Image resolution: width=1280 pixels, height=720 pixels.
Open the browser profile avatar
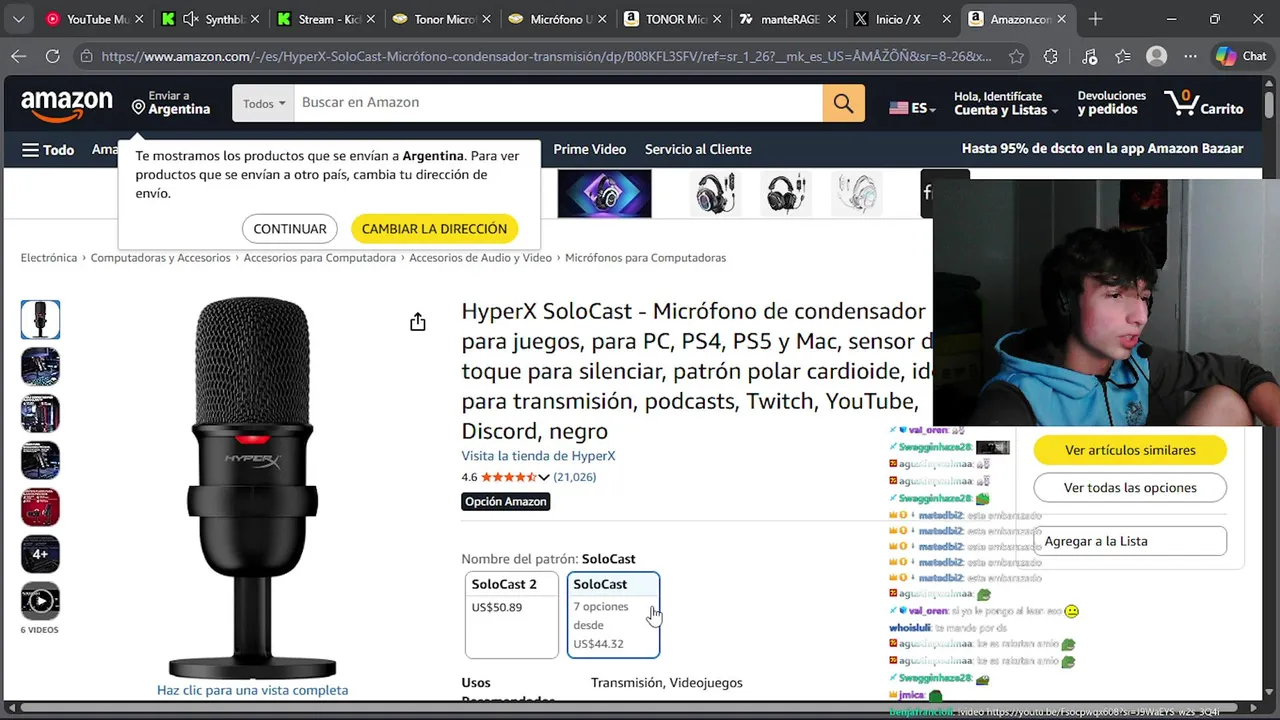point(1157,57)
